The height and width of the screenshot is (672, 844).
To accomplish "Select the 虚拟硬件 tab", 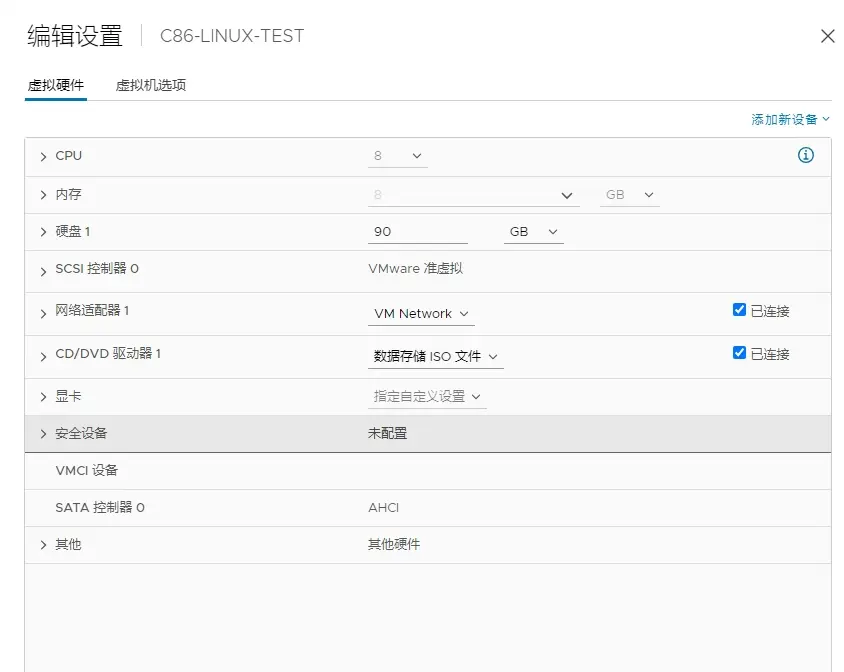I will click(55, 86).
